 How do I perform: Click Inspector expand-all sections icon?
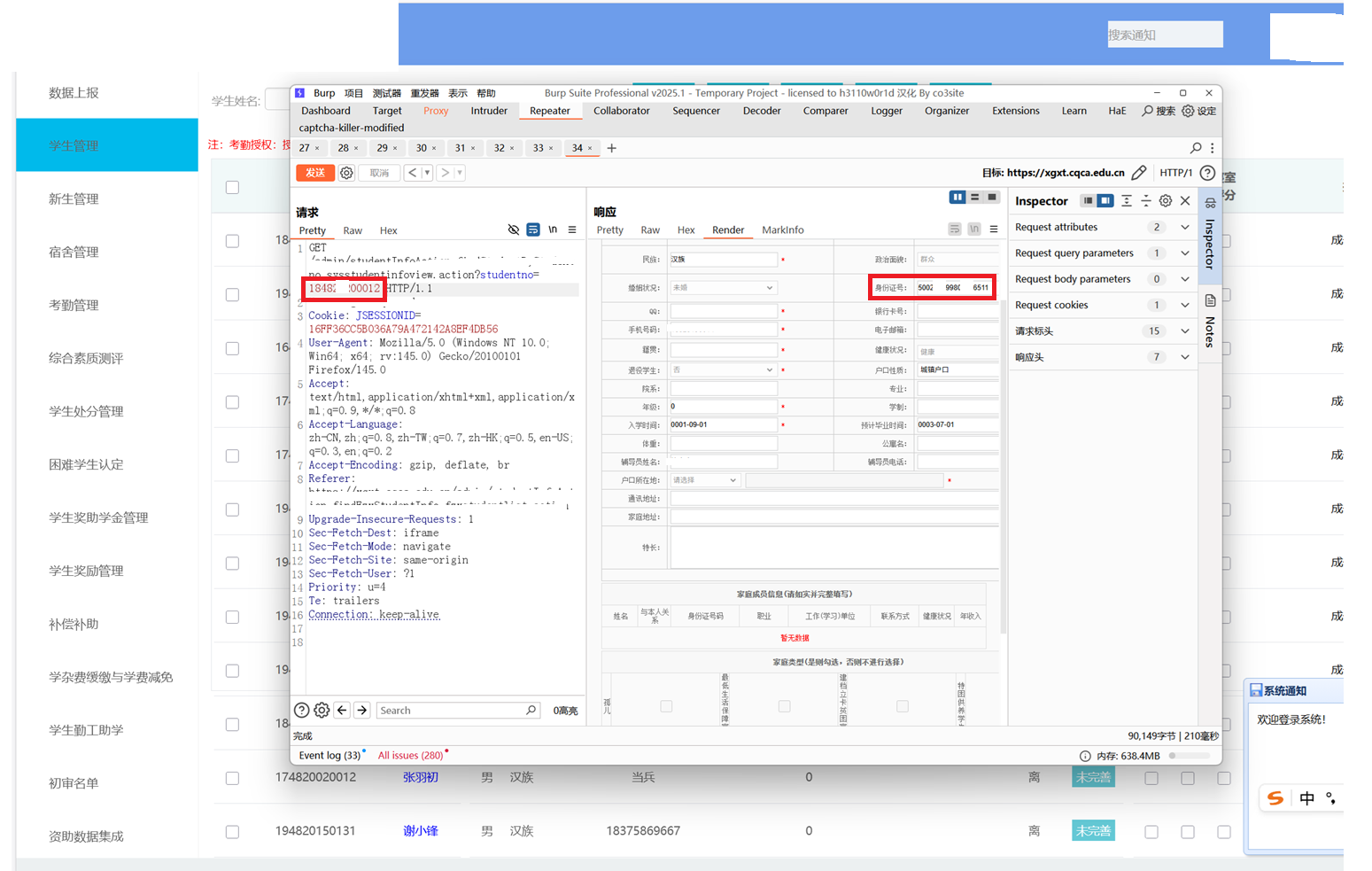pyautogui.click(x=1127, y=201)
